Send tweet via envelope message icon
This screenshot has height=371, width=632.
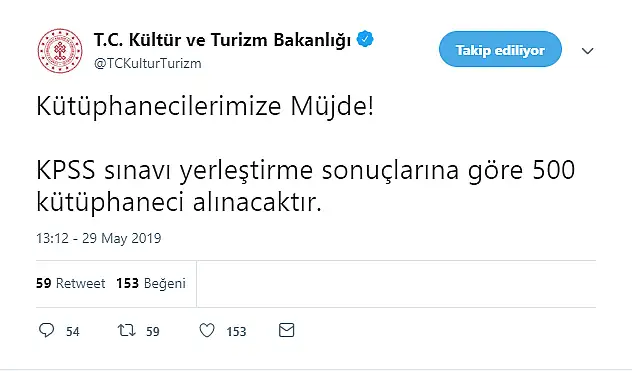click(x=287, y=330)
